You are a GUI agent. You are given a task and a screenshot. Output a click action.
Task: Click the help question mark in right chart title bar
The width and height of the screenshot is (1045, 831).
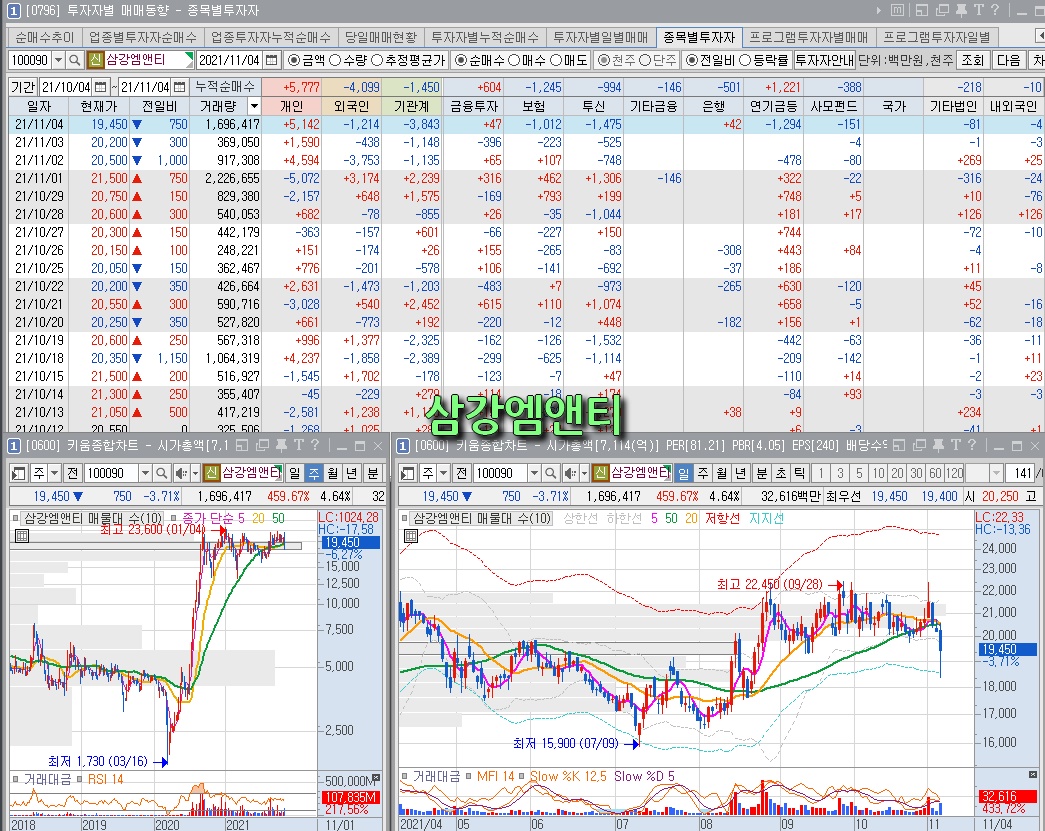[972, 445]
